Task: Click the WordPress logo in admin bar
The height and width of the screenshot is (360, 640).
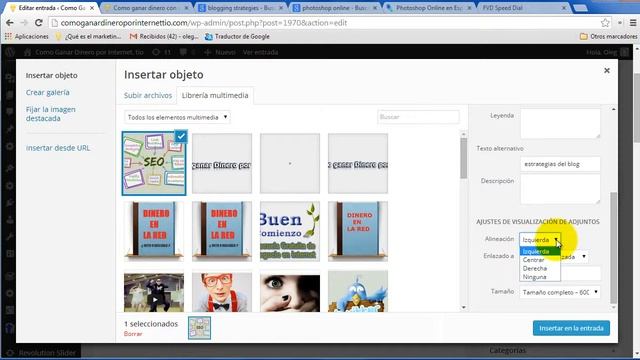Action: point(10,52)
